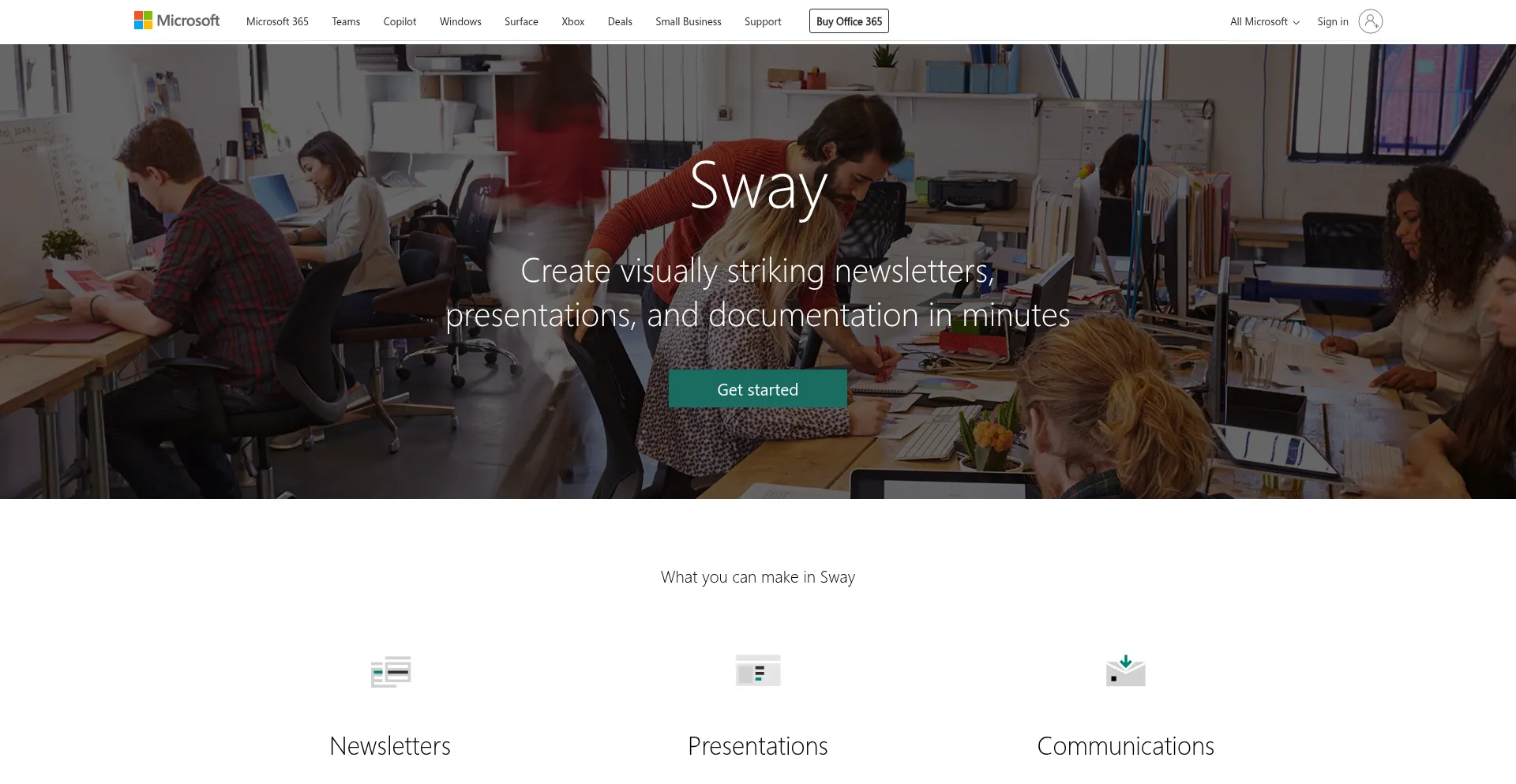Expand the All Microsoft dropdown
This screenshot has height=784, width=1516.
tap(1264, 21)
